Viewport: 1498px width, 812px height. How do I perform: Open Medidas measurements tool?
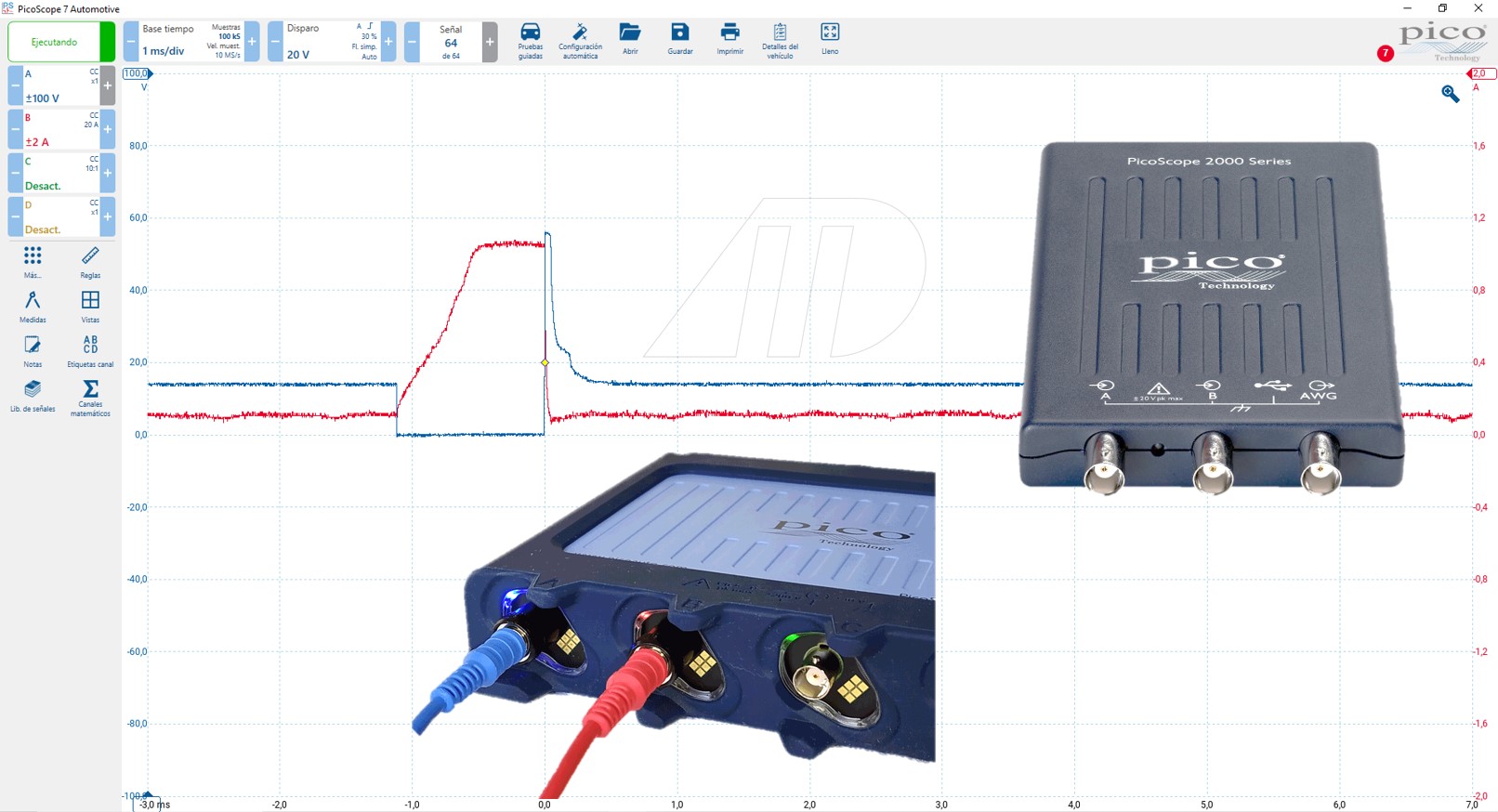[x=33, y=306]
